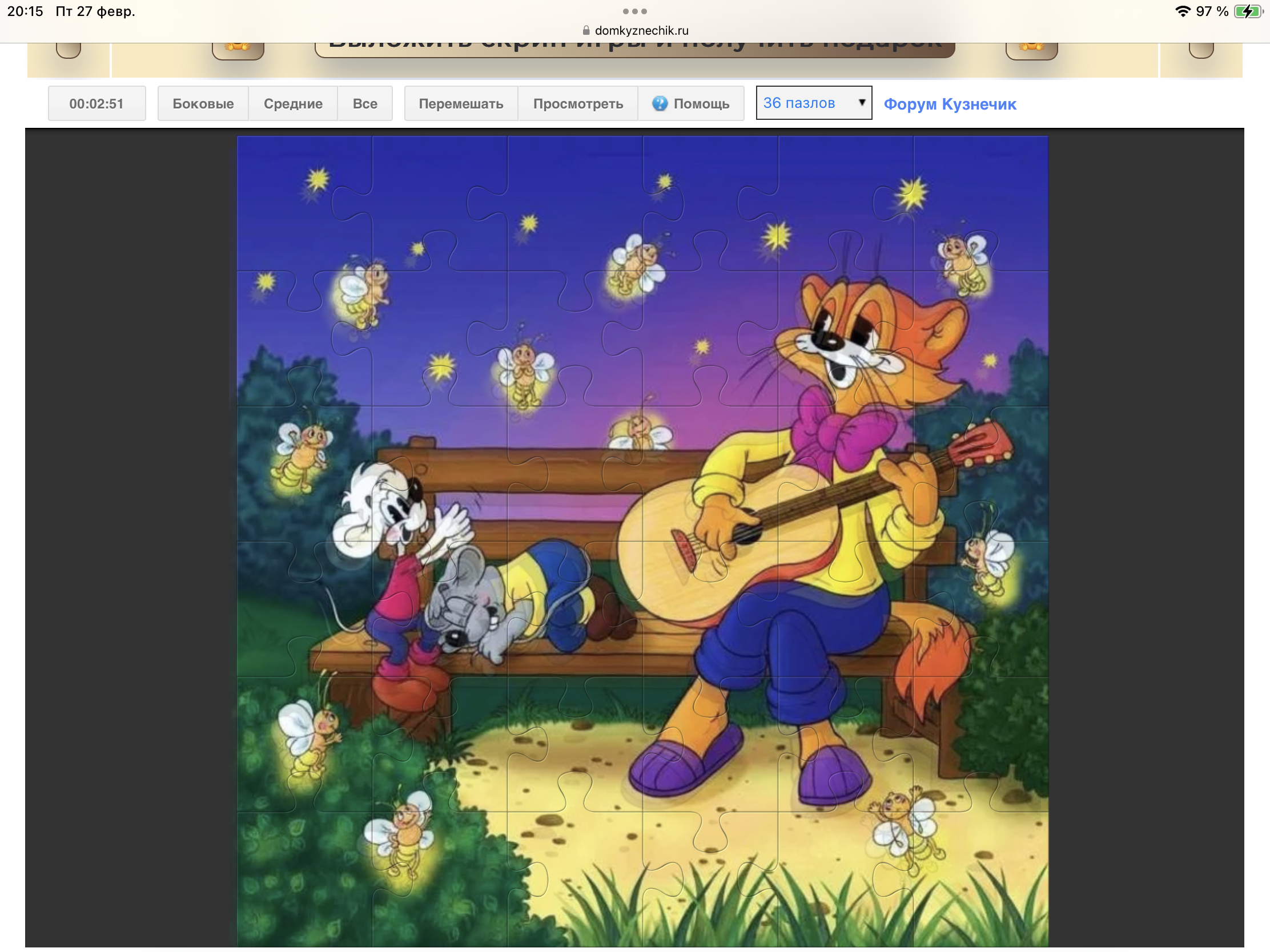Tap the battery charging icon
This screenshot has height=952, width=1270.
tap(1248, 11)
